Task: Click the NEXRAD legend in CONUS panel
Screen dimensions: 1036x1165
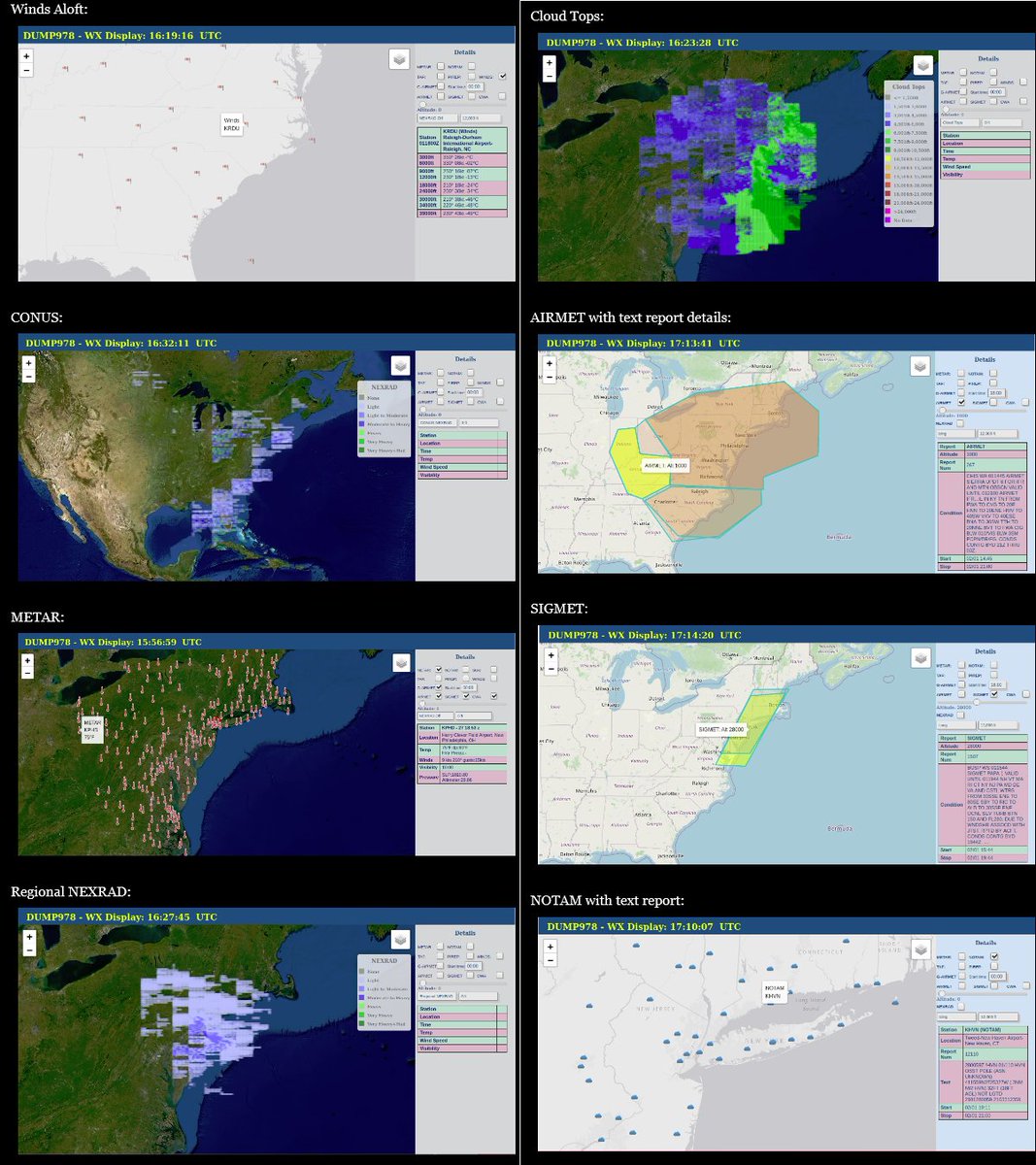Action: pos(384,419)
